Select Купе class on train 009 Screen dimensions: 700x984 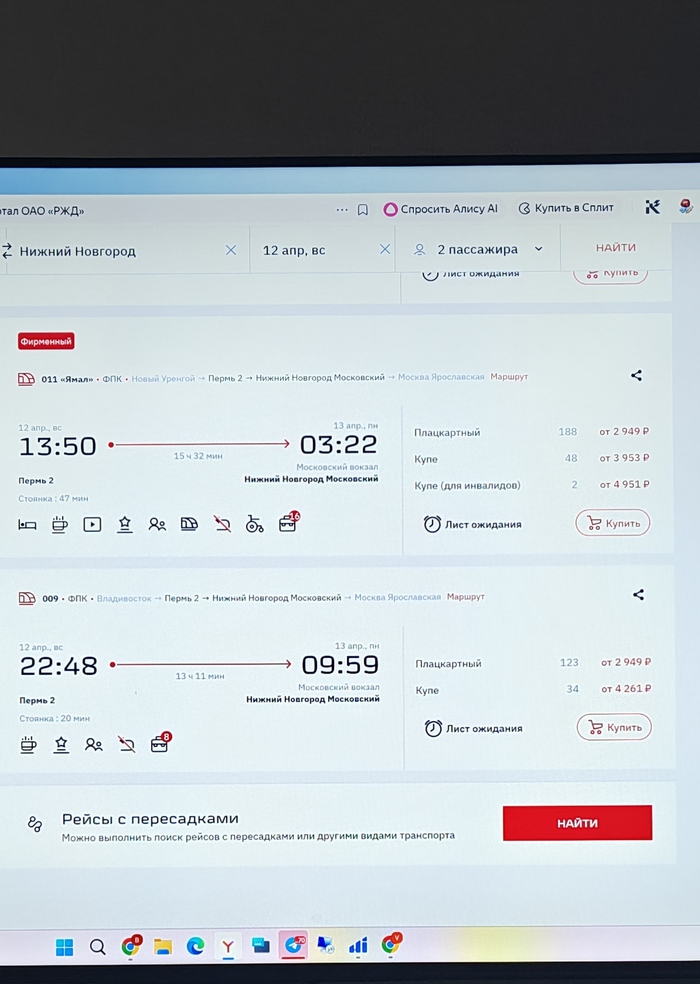[428, 690]
